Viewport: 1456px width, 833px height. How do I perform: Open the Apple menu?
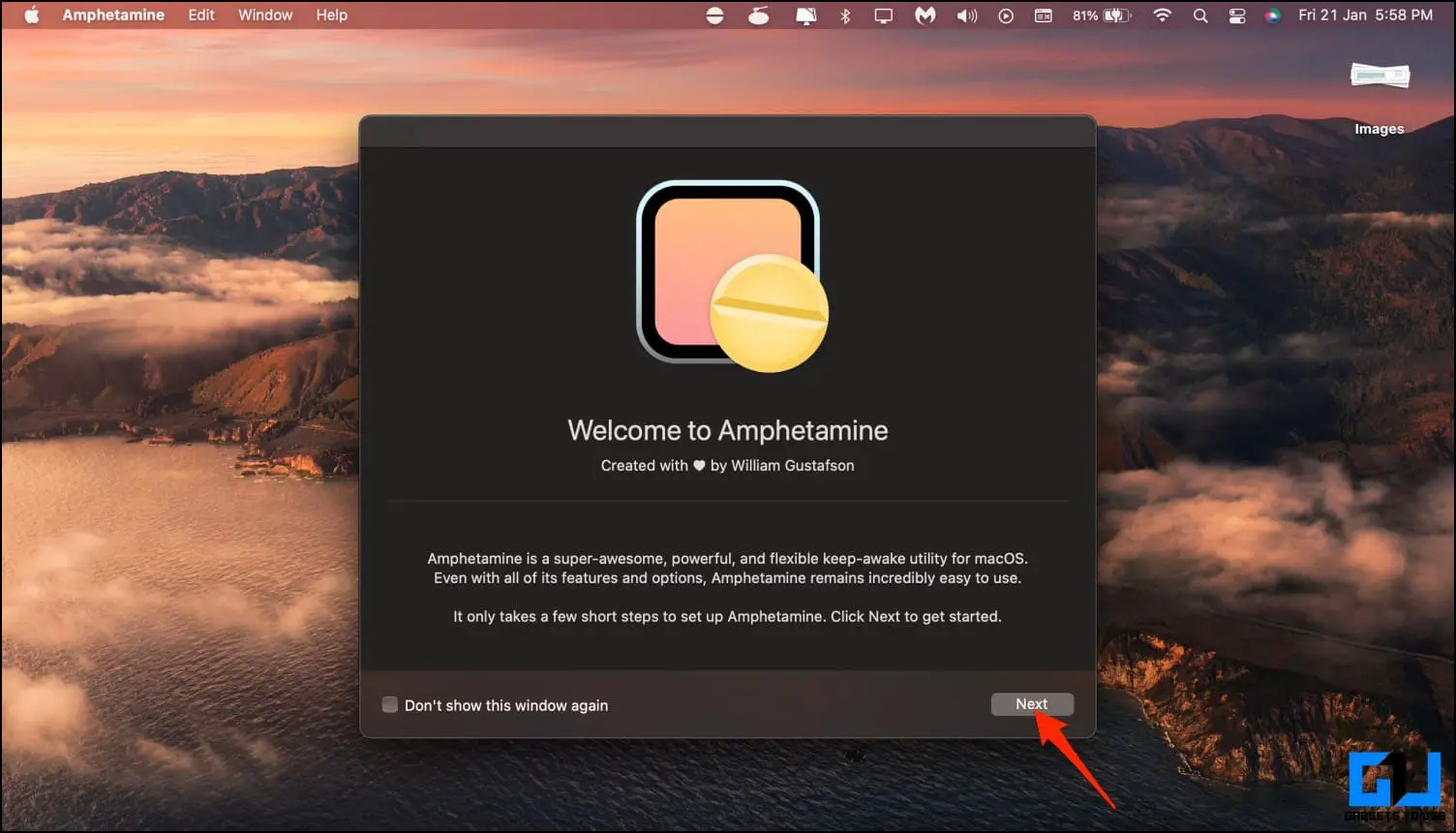tap(32, 15)
